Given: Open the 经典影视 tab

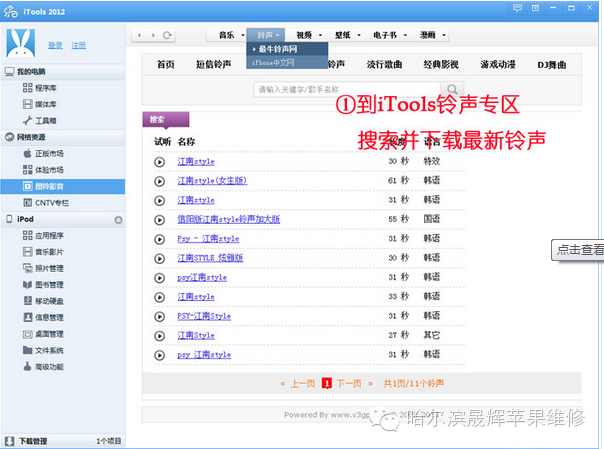Looking at the screenshot, I should click(x=441, y=64).
